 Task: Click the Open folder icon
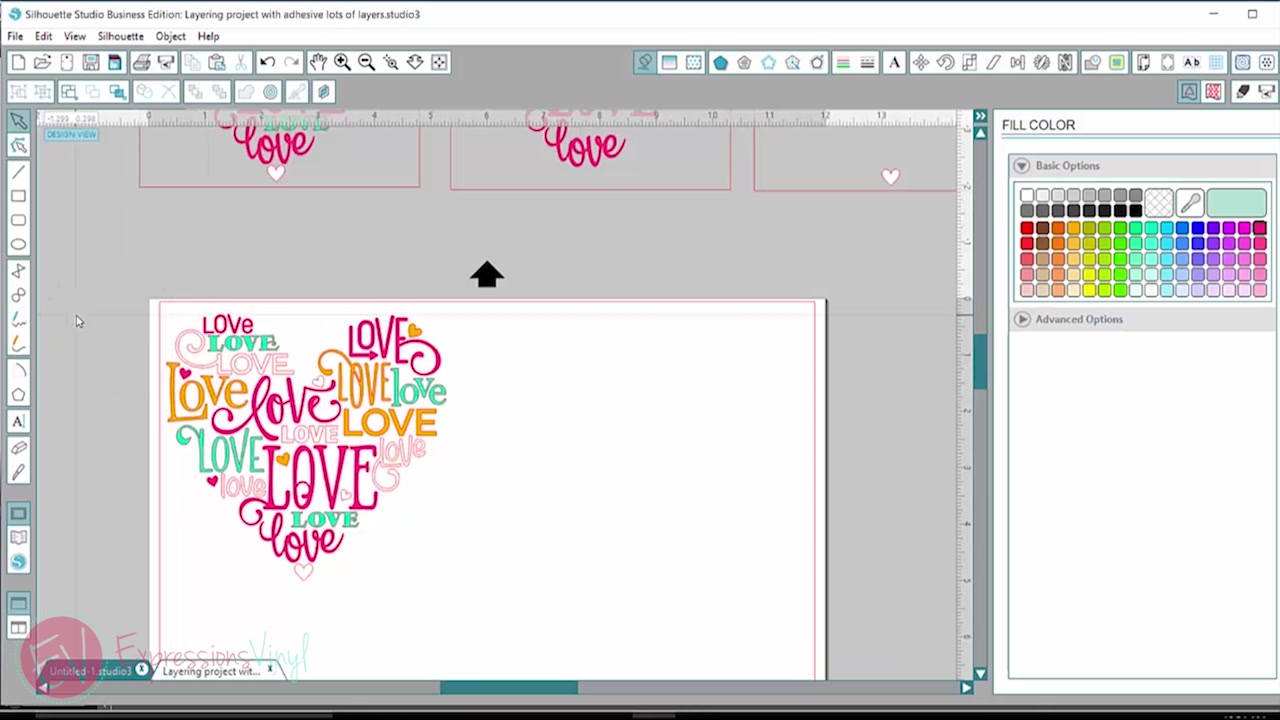click(x=42, y=62)
